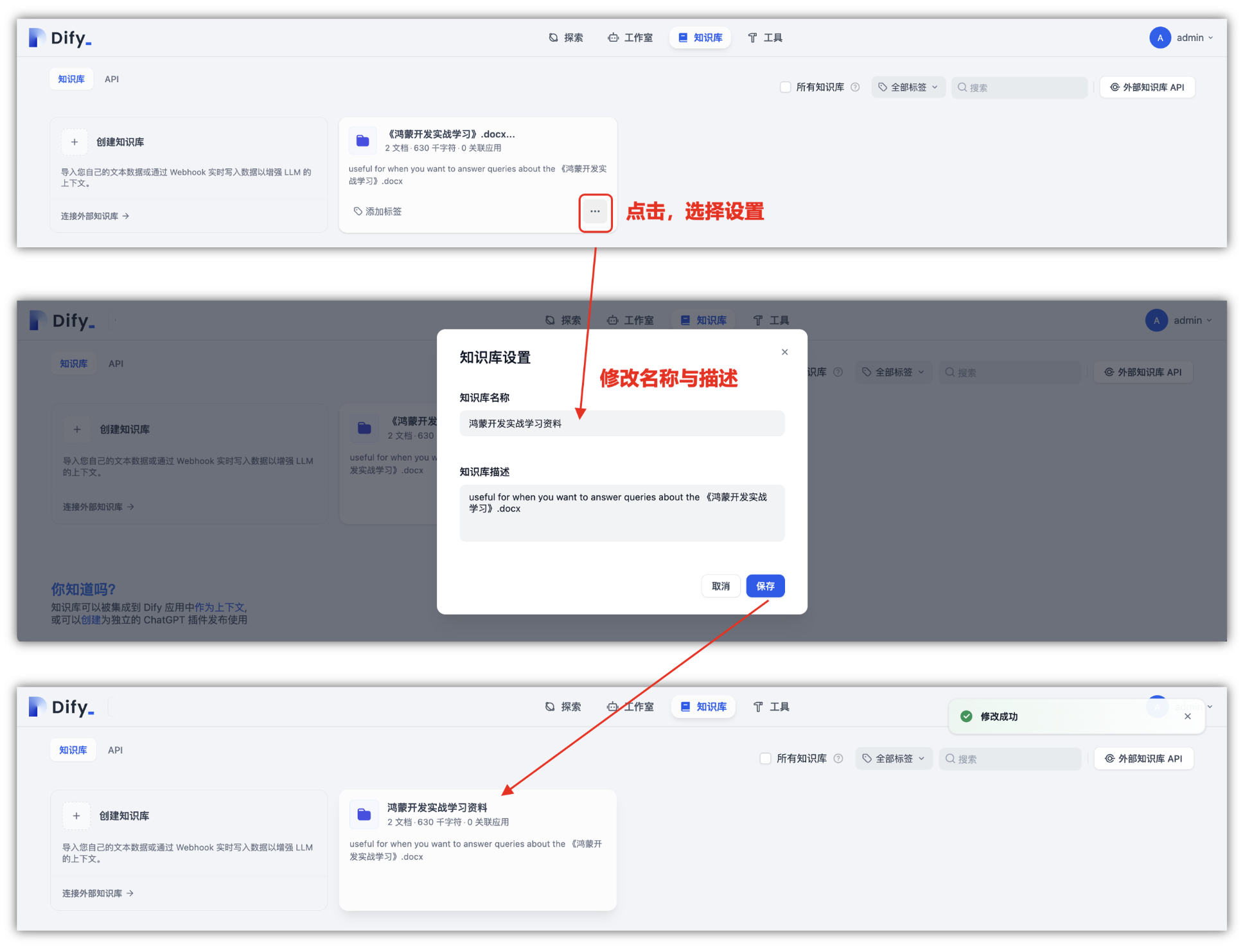Viewport: 1245px width, 952px height.
Task: Open the API tab in top panel
Action: [x=112, y=79]
